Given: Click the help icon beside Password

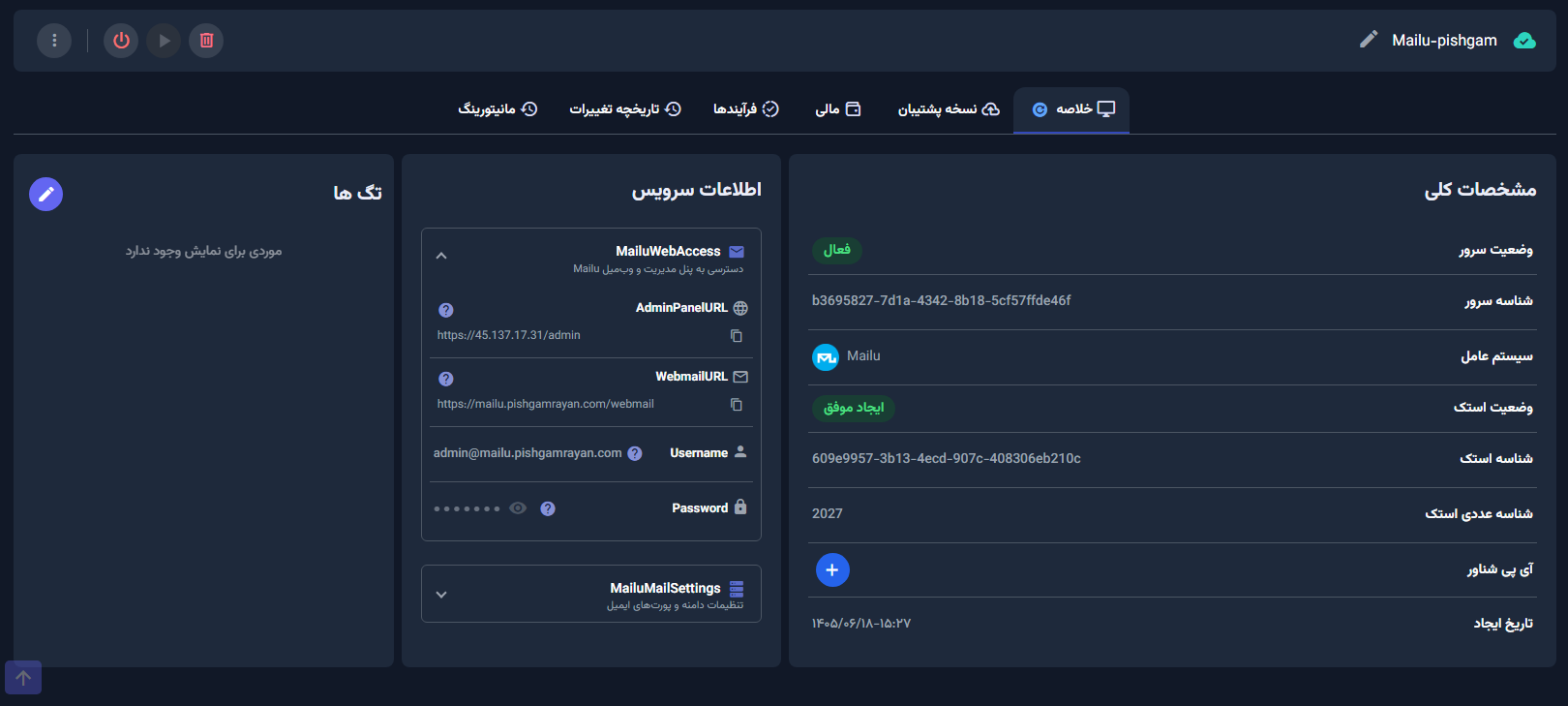Looking at the screenshot, I should [x=548, y=508].
